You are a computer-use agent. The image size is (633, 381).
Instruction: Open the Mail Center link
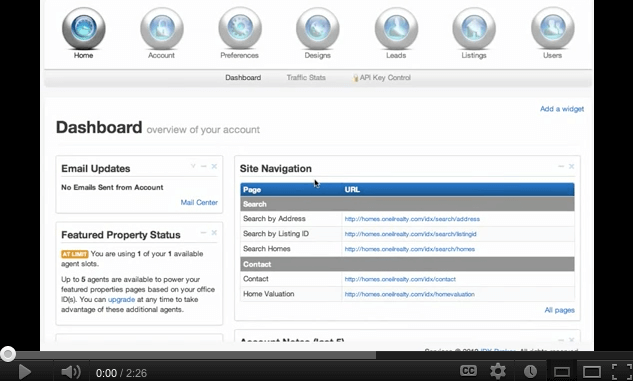[199, 202]
